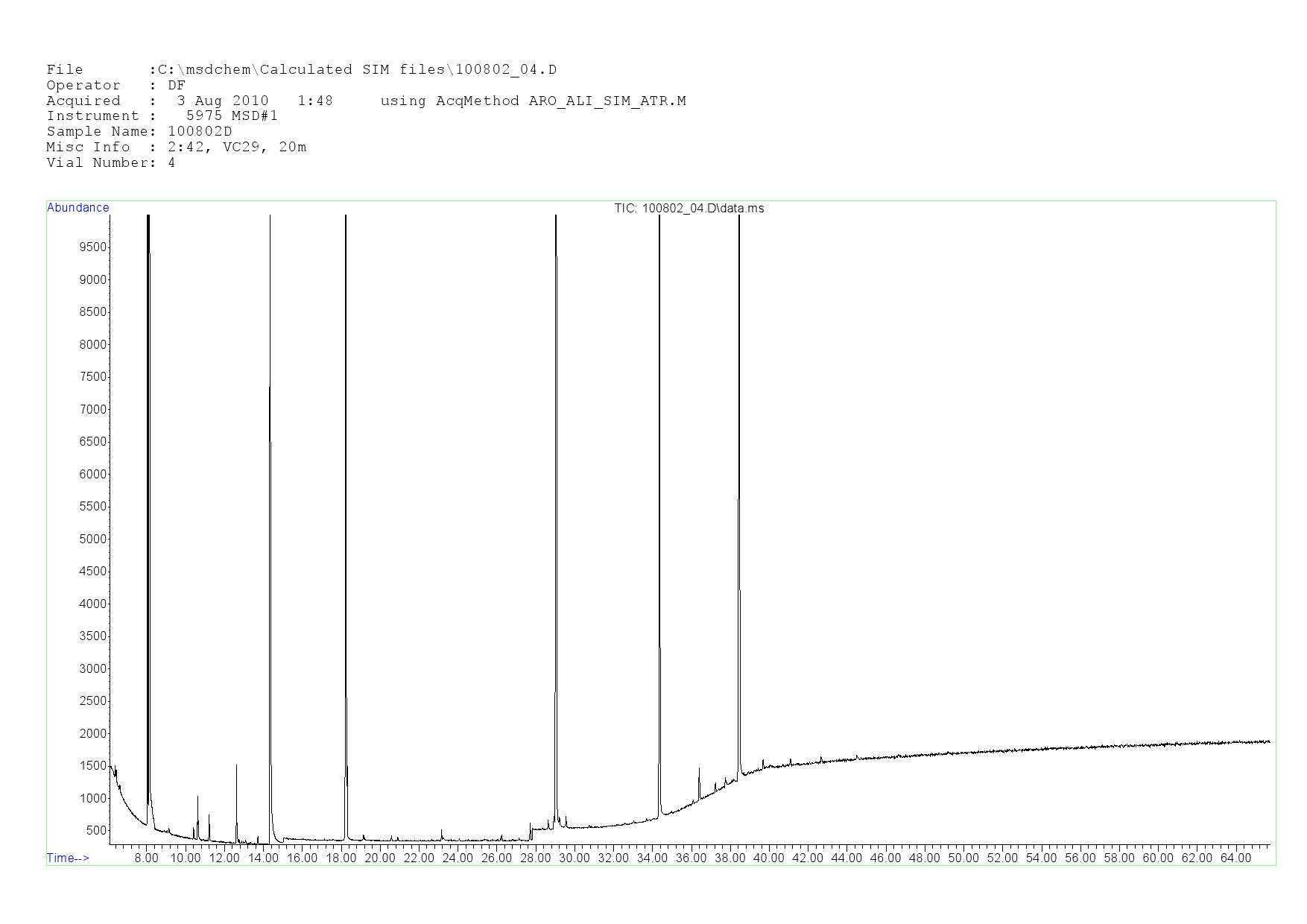Click the TIC: 100802_04.D\data.ms chart title
The image size is (1307, 924).
[x=689, y=209]
